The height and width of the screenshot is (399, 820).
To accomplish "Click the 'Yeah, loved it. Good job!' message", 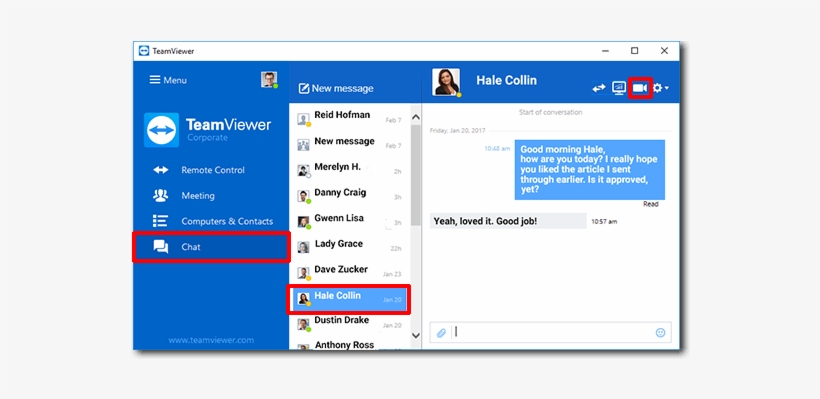I will 508,221.
